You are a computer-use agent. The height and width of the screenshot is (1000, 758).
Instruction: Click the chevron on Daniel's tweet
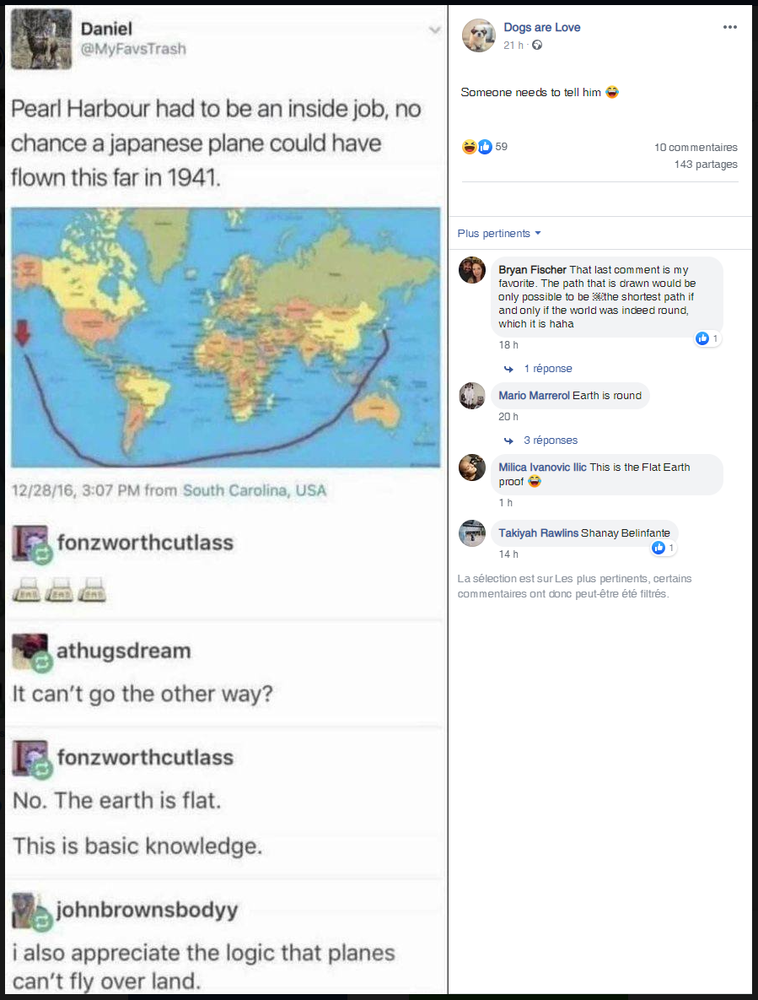point(434,30)
